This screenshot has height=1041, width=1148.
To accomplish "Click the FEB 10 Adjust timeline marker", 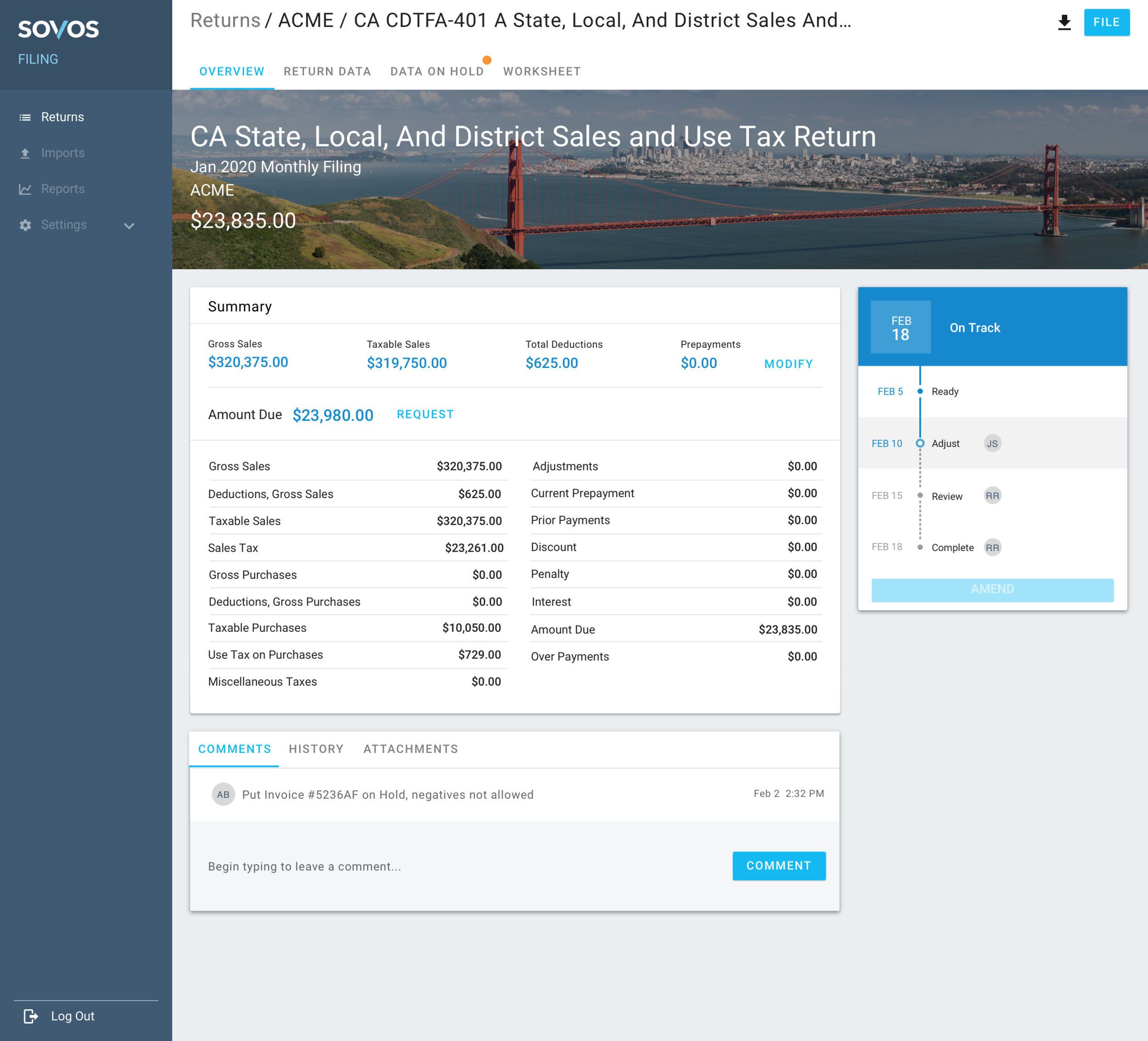I will (920, 443).
